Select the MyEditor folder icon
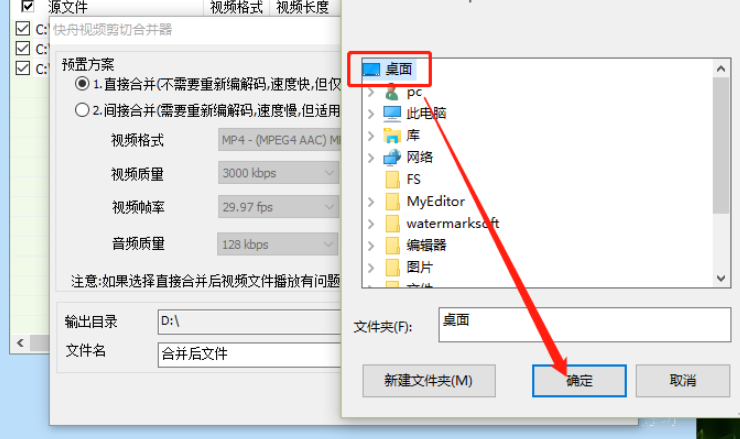 pyautogui.click(x=392, y=202)
